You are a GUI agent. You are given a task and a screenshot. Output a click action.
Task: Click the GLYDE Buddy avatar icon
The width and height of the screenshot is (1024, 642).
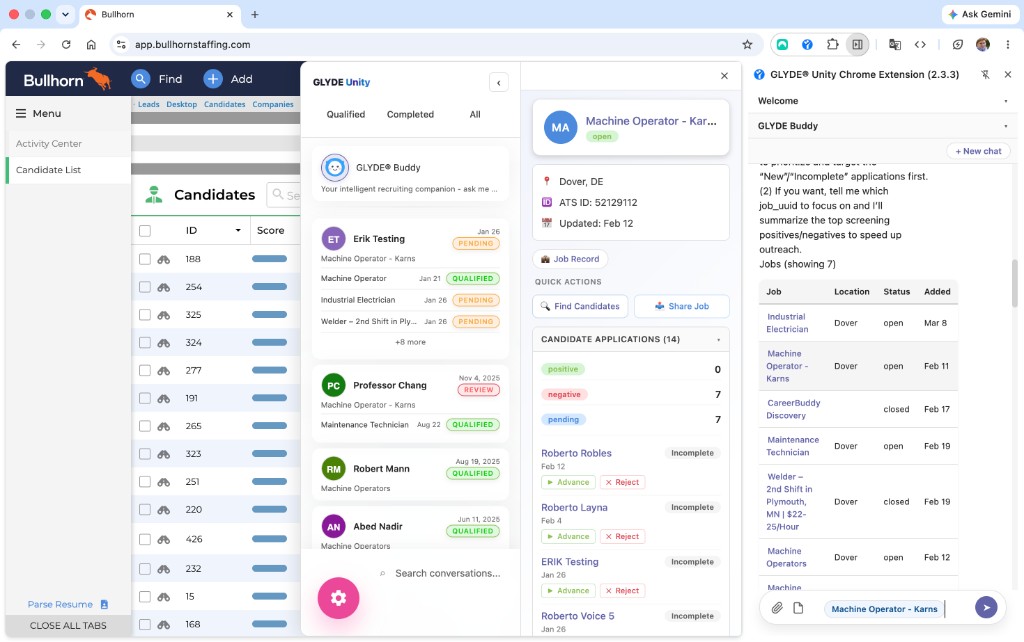pyautogui.click(x=334, y=168)
